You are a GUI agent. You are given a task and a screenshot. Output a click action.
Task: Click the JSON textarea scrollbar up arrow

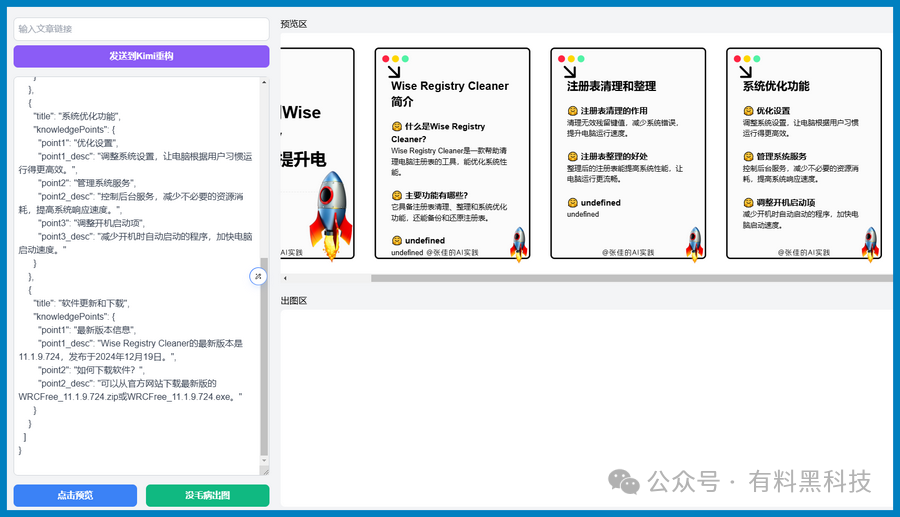point(264,83)
